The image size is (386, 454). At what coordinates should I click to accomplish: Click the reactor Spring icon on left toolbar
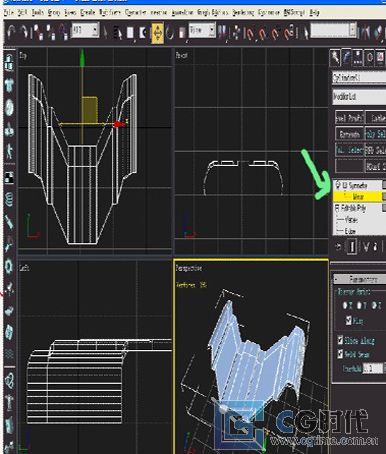pos(9,199)
